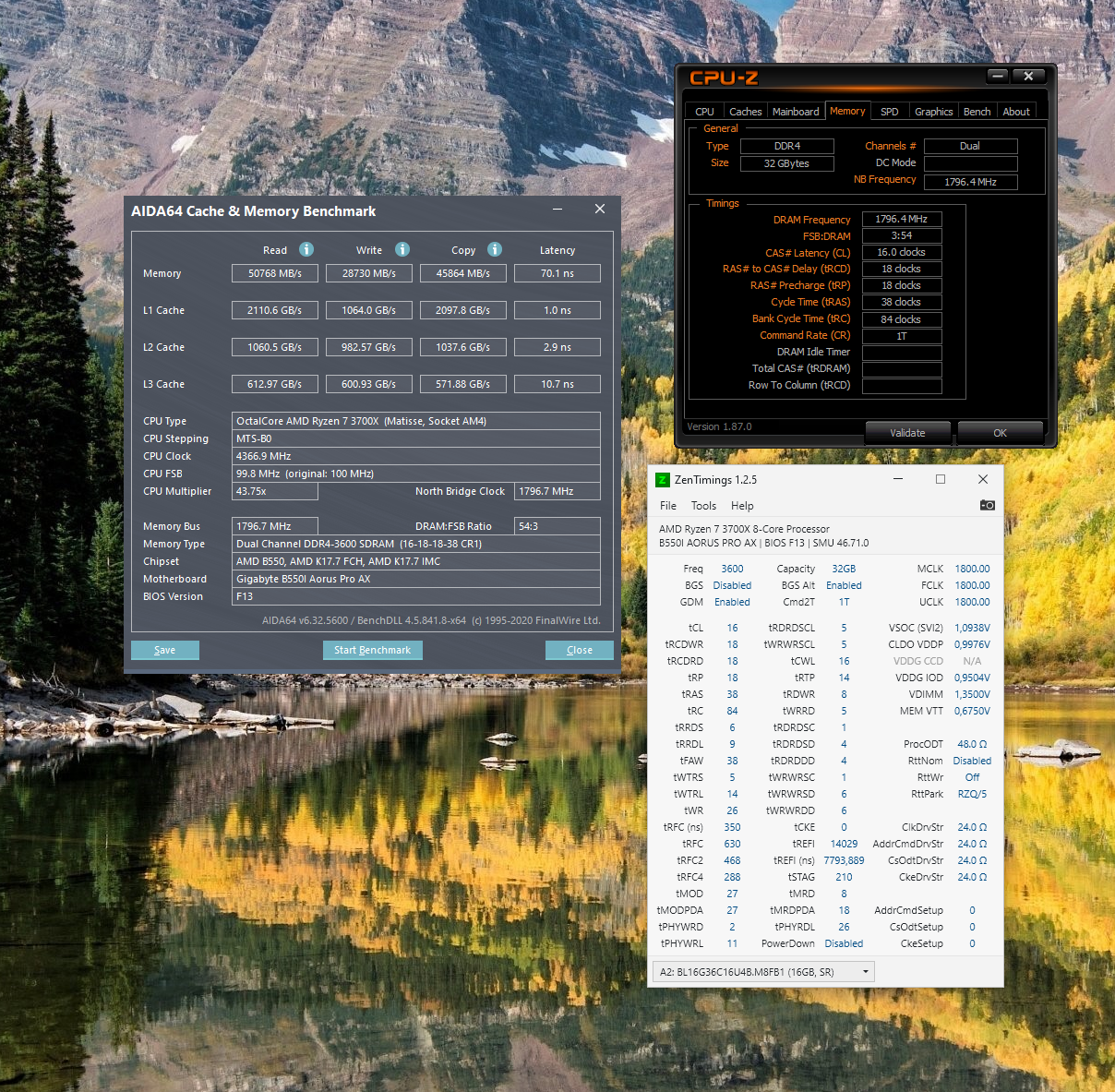
Task: Close the ZenTimings window
Action: 983,479
